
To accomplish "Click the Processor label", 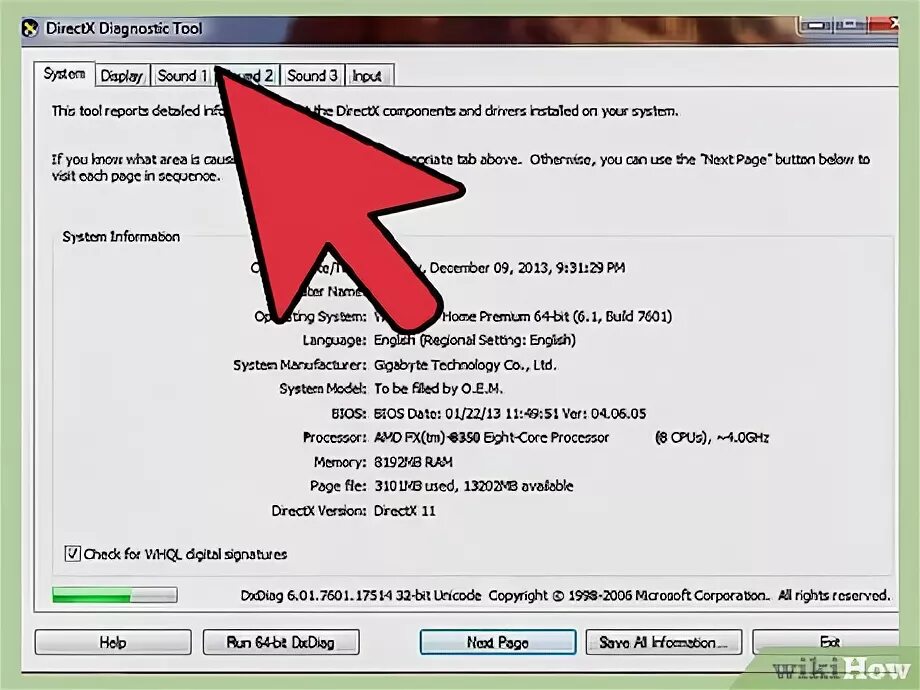I will coord(334,438).
